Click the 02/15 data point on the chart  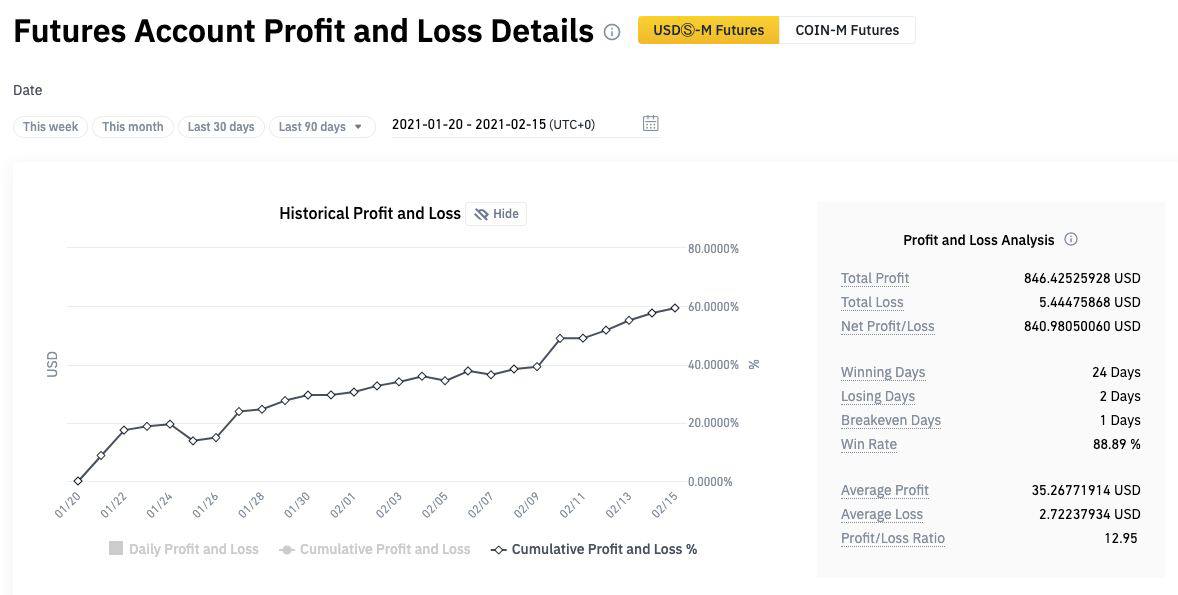pyautogui.click(x=675, y=308)
